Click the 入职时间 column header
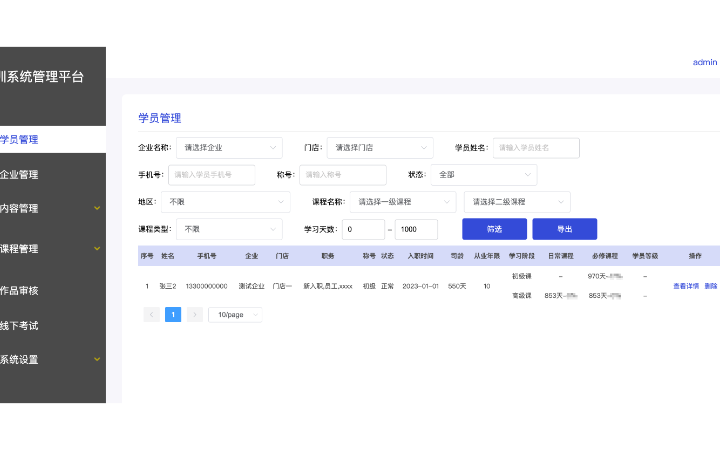Viewport: 720px width, 450px height. (x=421, y=256)
